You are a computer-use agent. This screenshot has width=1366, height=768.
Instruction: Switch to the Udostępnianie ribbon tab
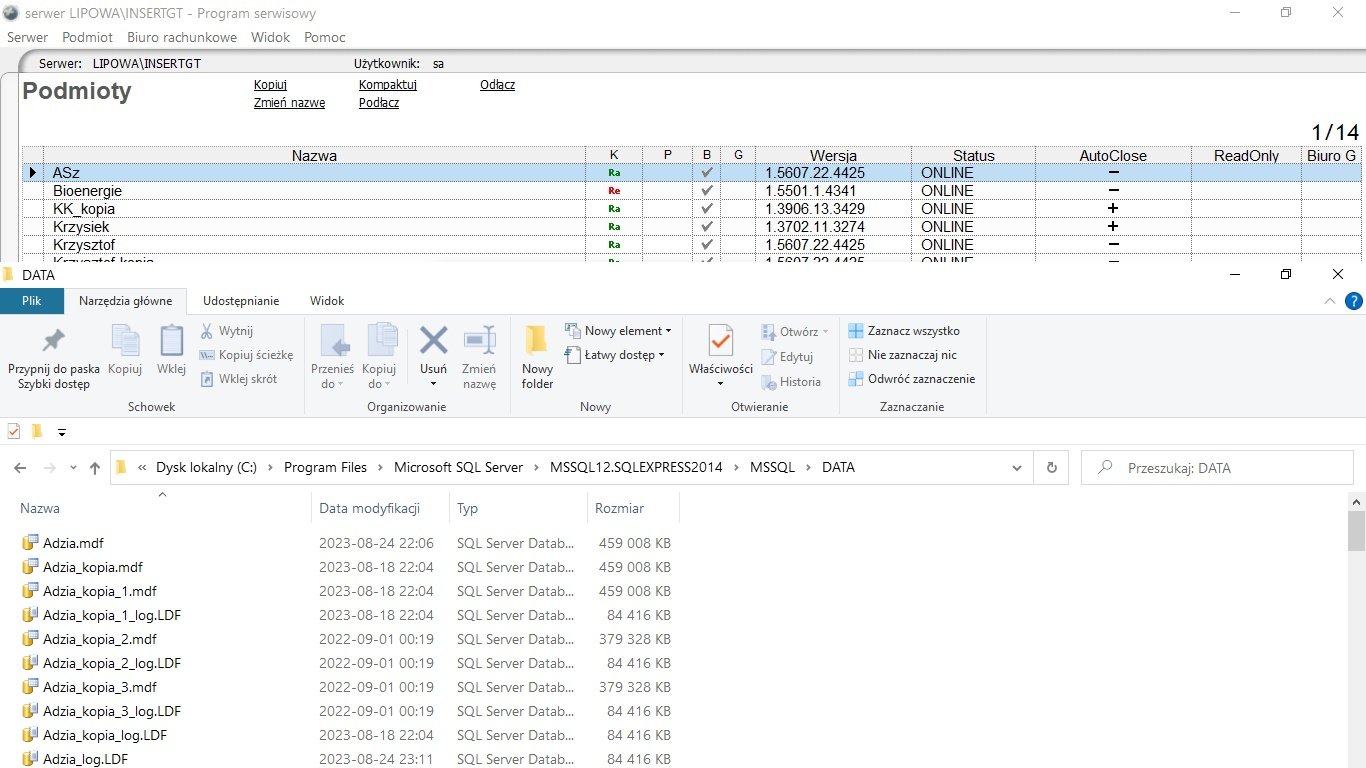[x=241, y=300]
